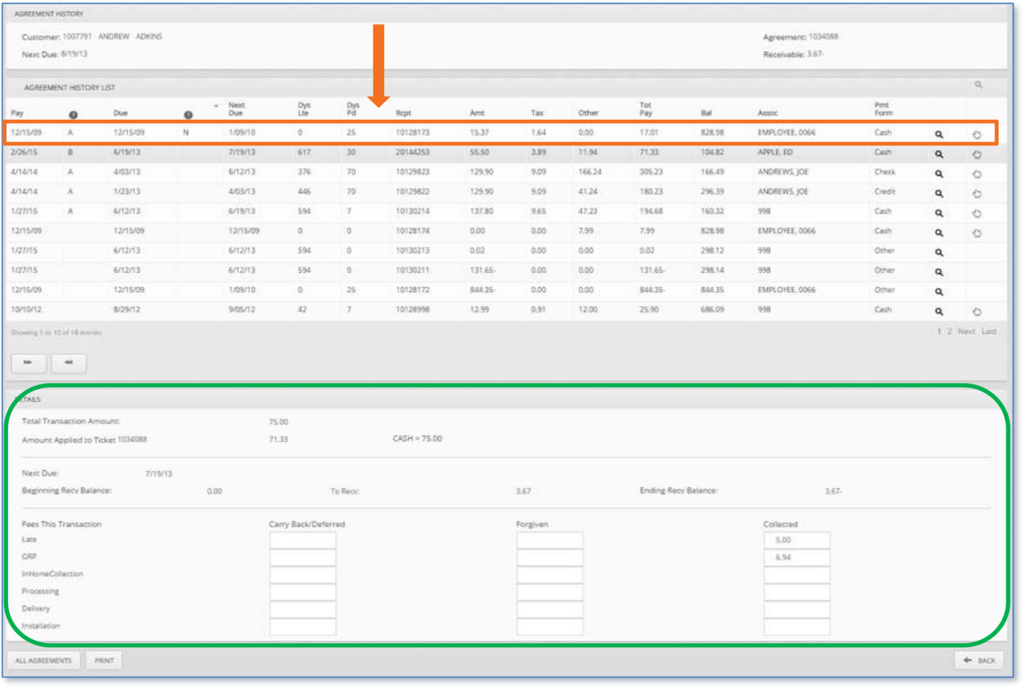The height and width of the screenshot is (688, 1024).
Task: Click the help icon beside Pay column header
Action: click(73, 115)
